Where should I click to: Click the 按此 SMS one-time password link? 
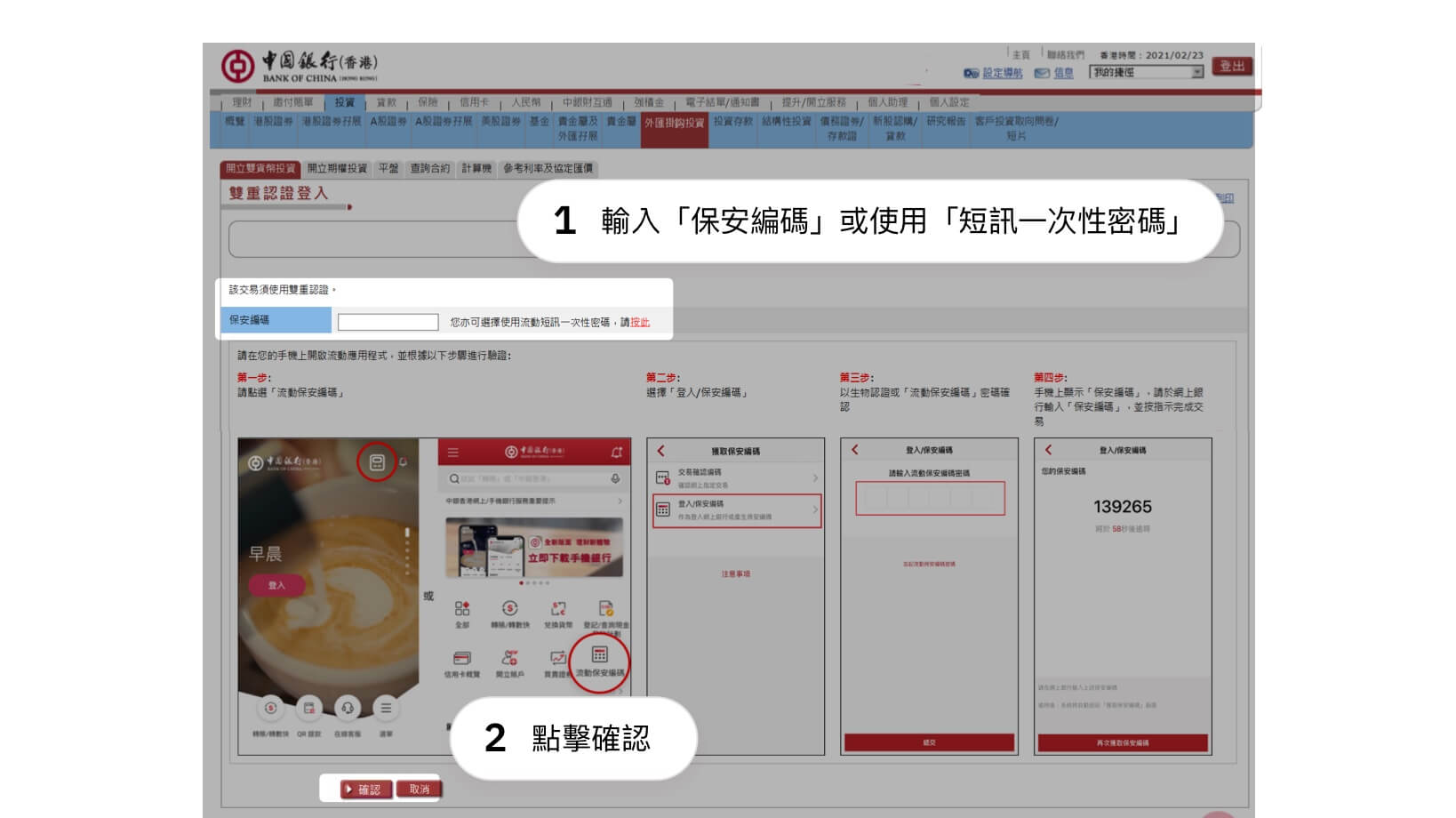tap(640, 323)
